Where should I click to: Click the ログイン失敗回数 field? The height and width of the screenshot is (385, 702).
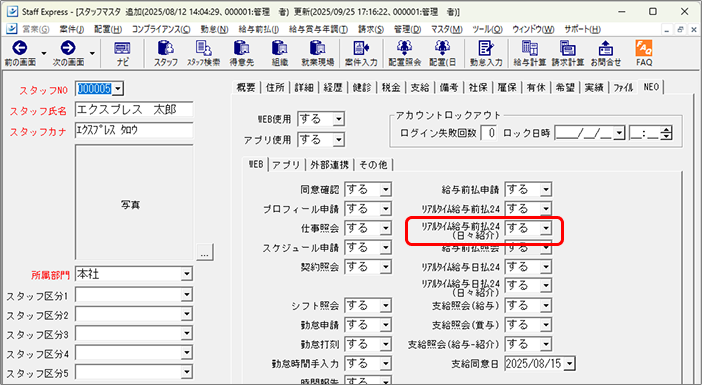[x=488, y=133]
